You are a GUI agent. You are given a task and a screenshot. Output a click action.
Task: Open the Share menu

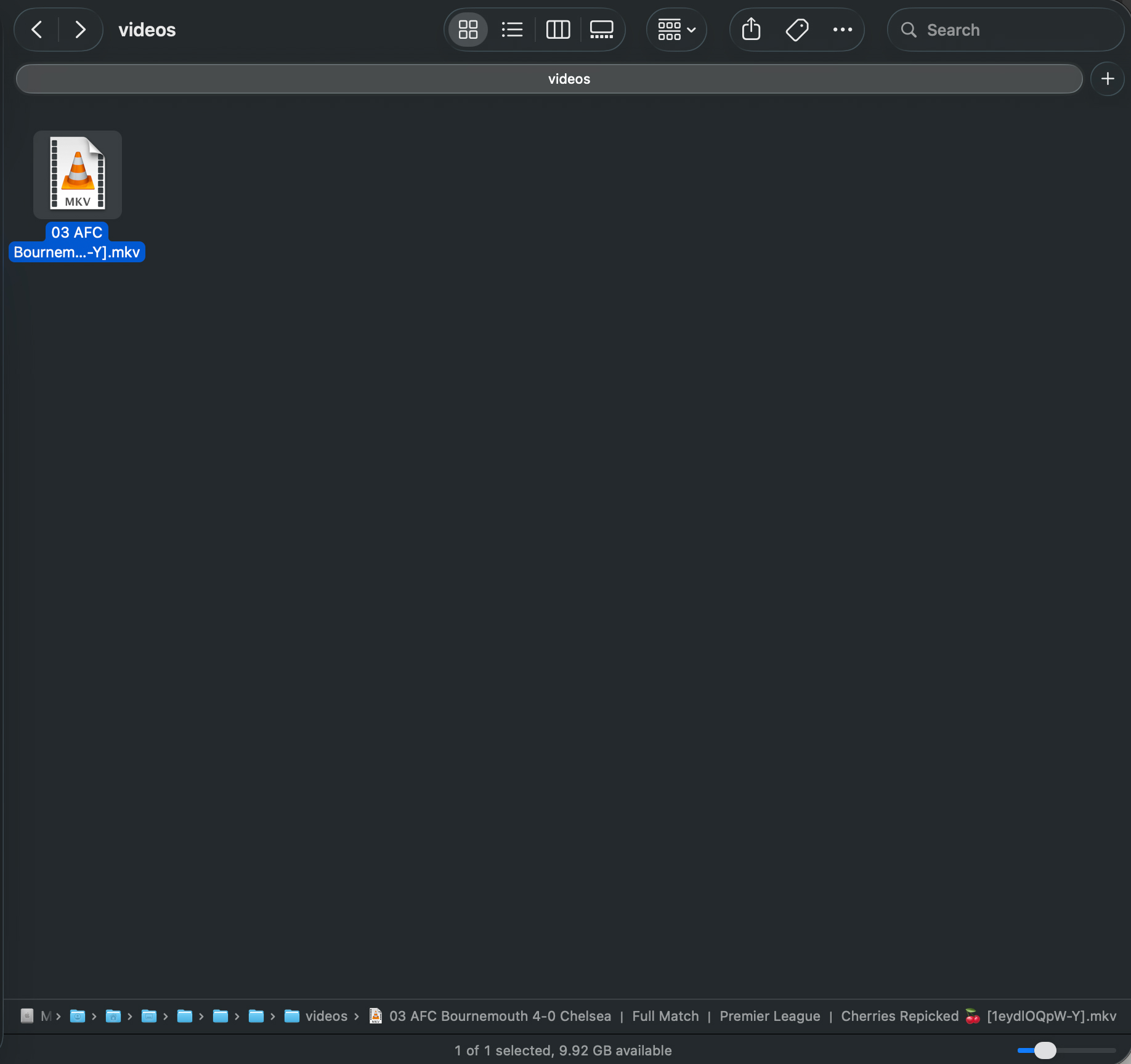(751, 29)
